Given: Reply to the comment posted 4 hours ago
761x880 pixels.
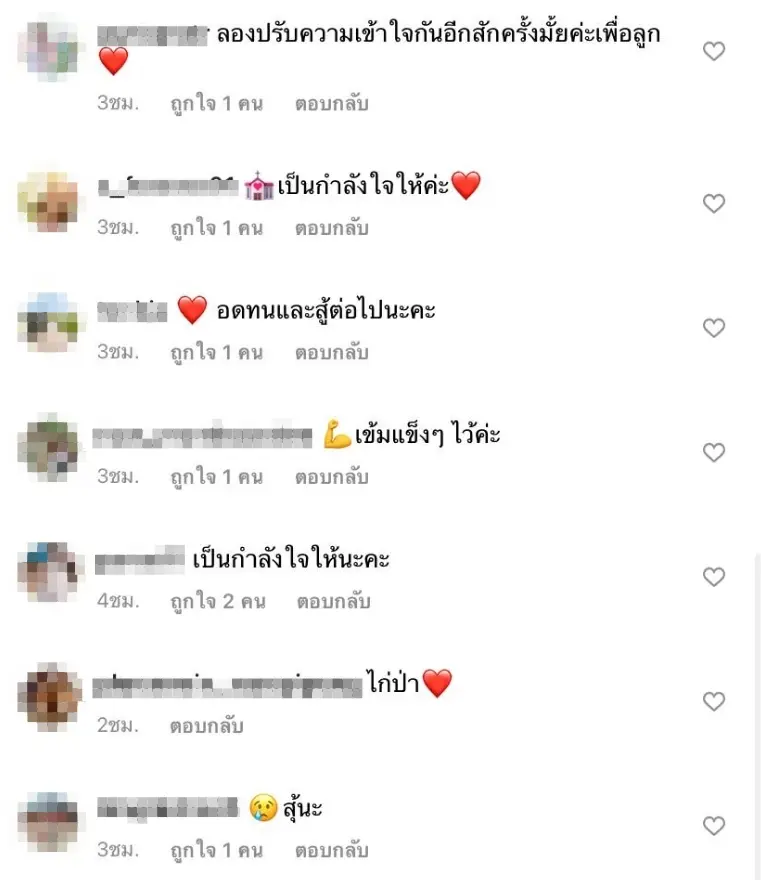Looking at the screenshot, I should click(333, 602).
